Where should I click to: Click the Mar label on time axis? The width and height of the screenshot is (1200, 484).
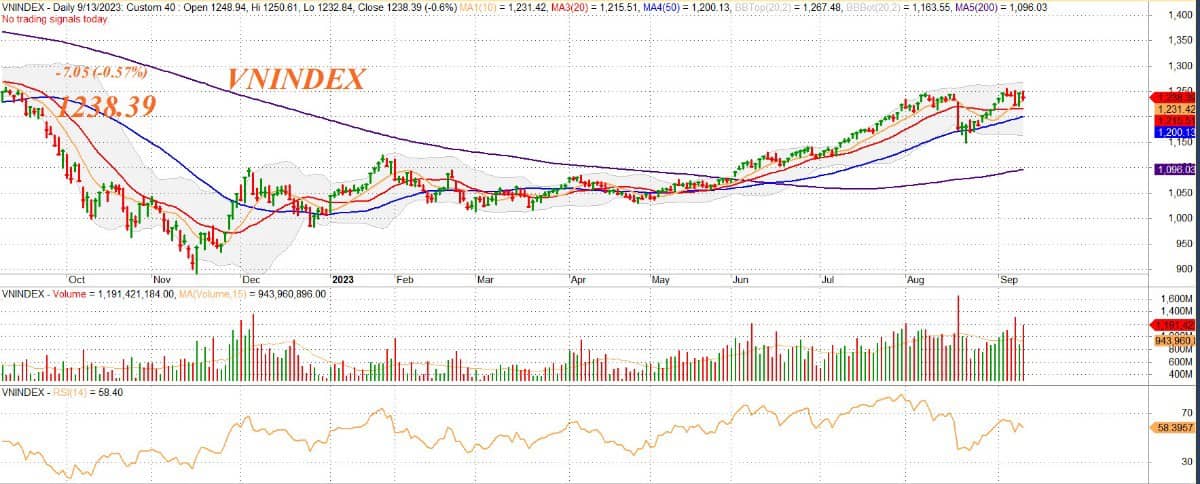pyautogui.click(x=486, y=281)
